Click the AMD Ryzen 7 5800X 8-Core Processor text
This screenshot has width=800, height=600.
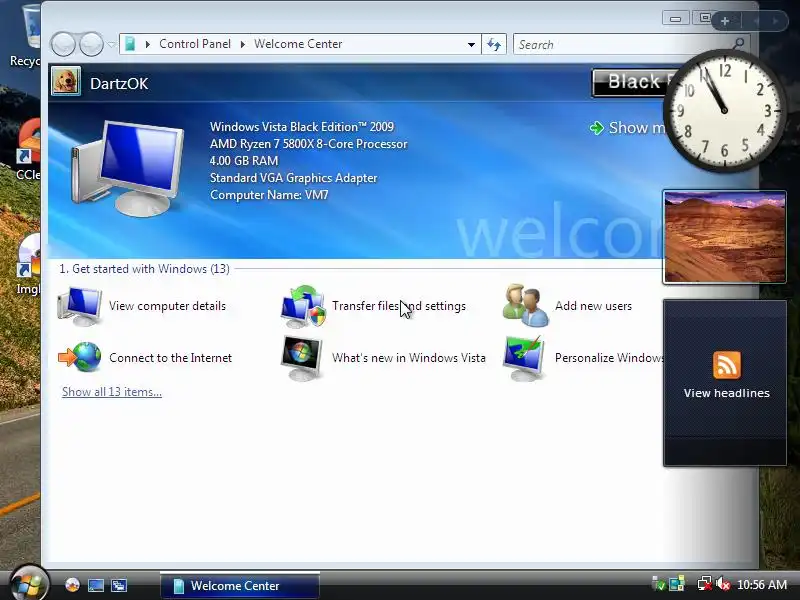click(309, 144)
